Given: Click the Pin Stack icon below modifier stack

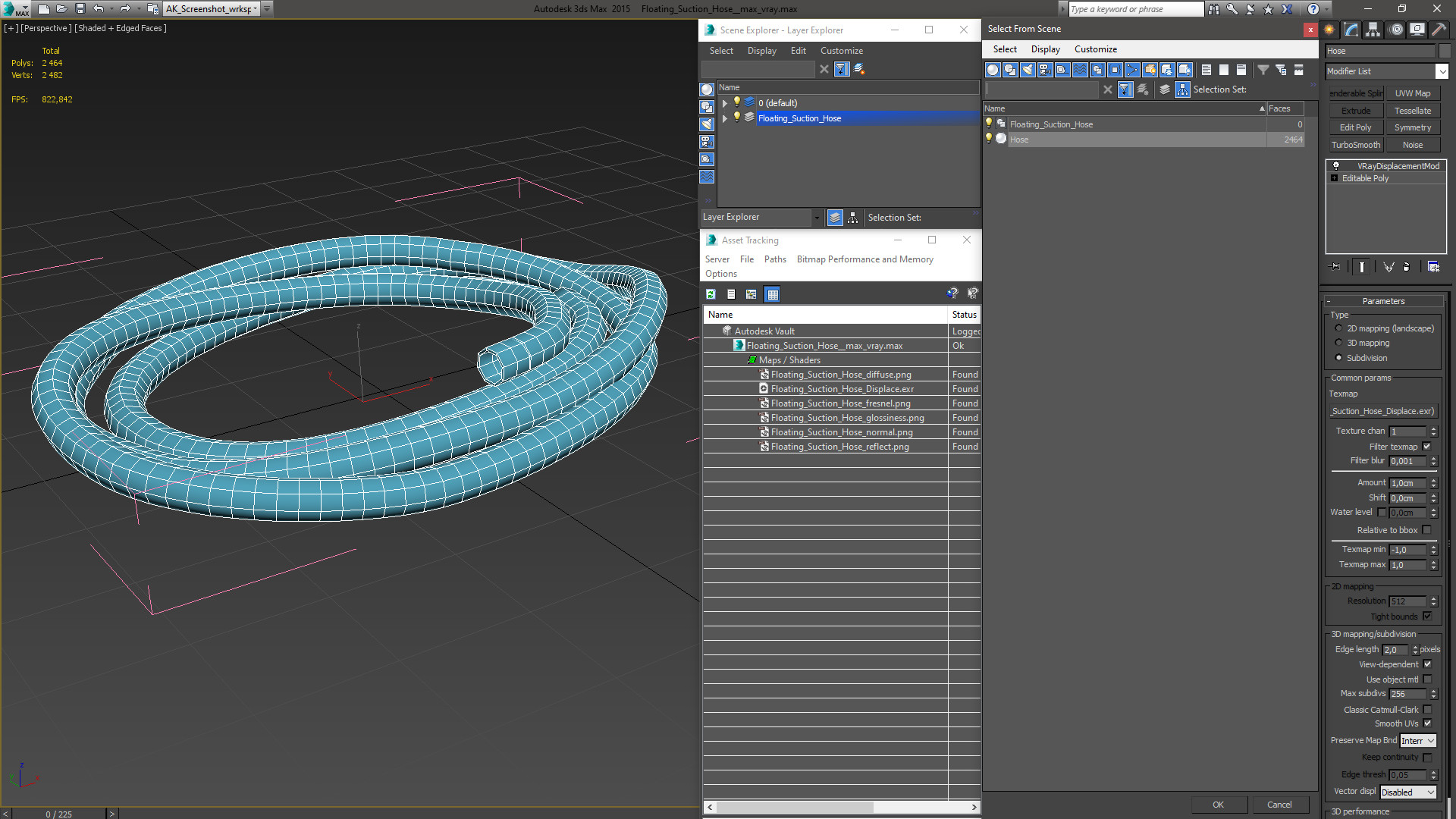Looking at the screenshot, I should (1335, 267).
